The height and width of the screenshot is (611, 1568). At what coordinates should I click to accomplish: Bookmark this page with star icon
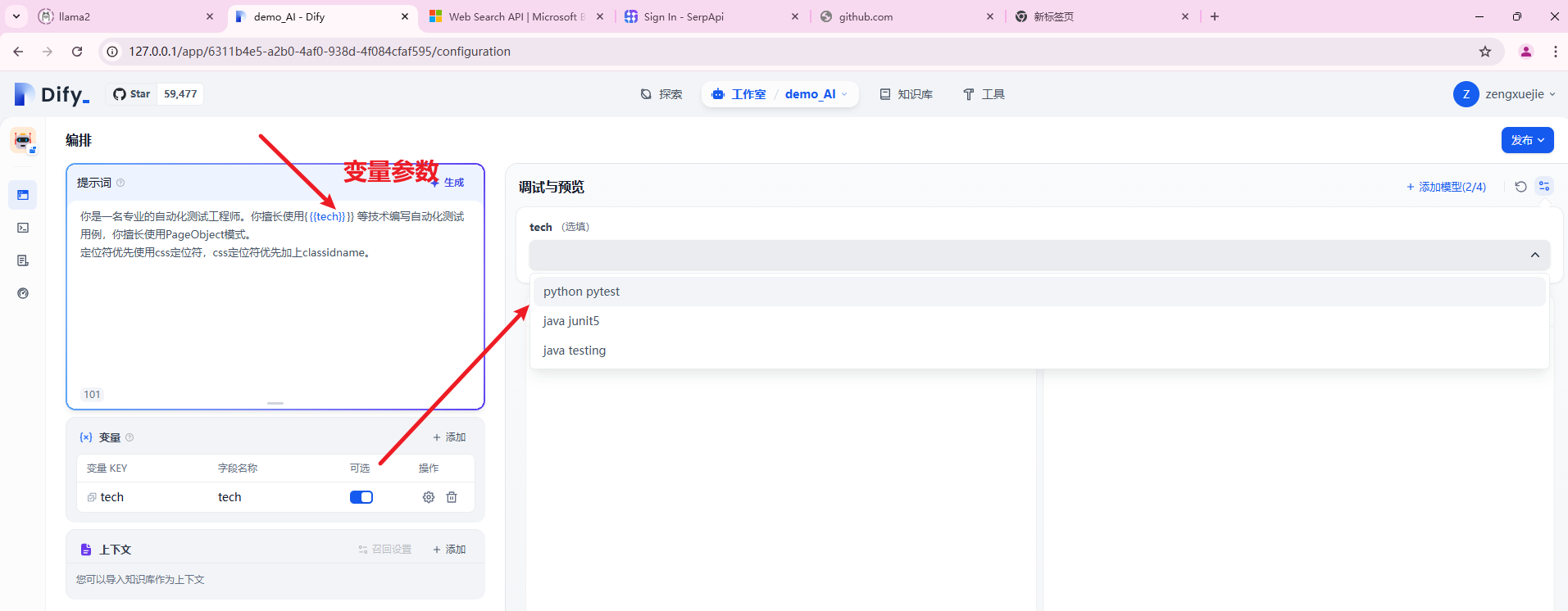[1485, 52]
